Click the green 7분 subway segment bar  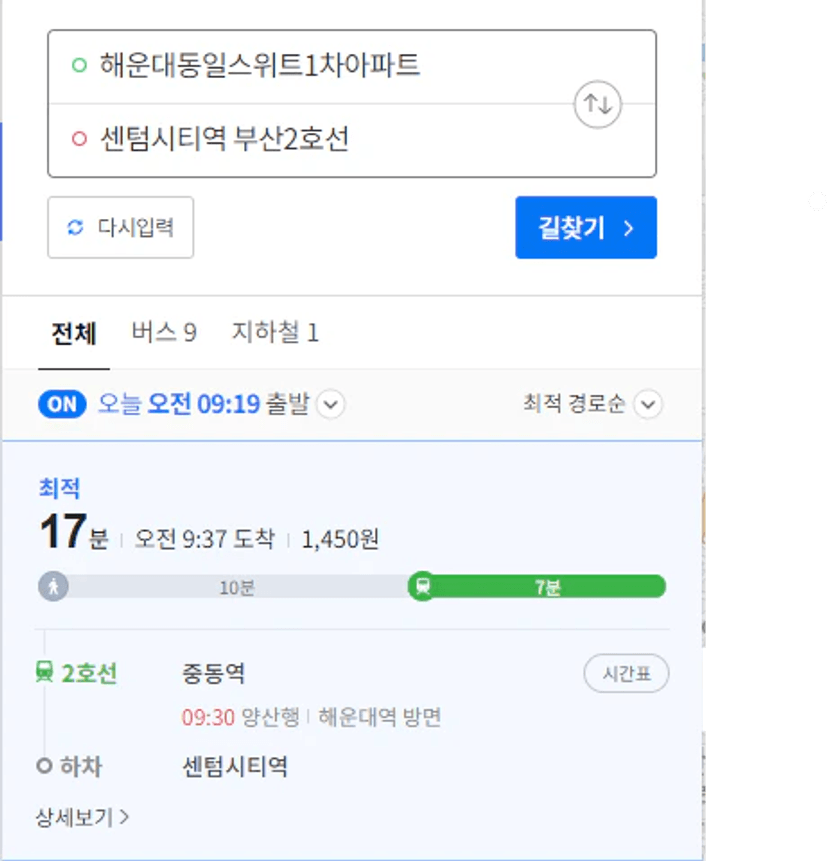tap(549, 586)
